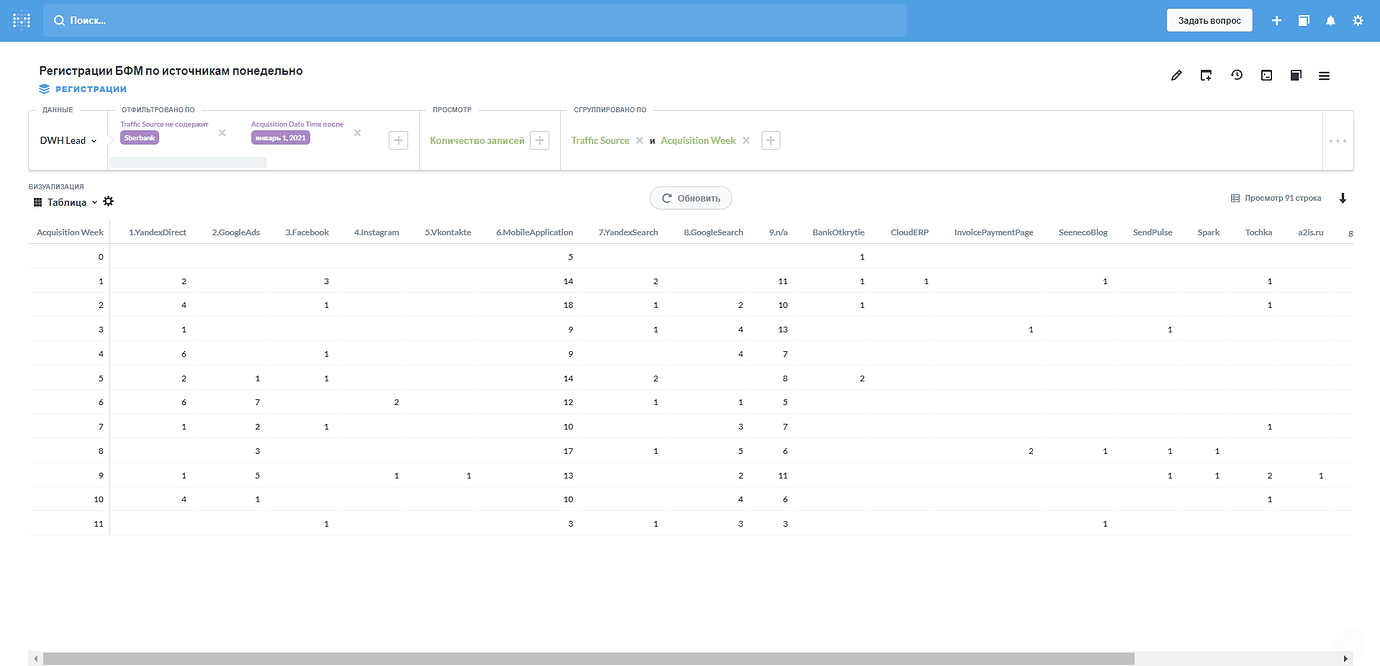Click the Обновить refresh button
This screenshot has height=666, width=1380.
click(691, 198)
